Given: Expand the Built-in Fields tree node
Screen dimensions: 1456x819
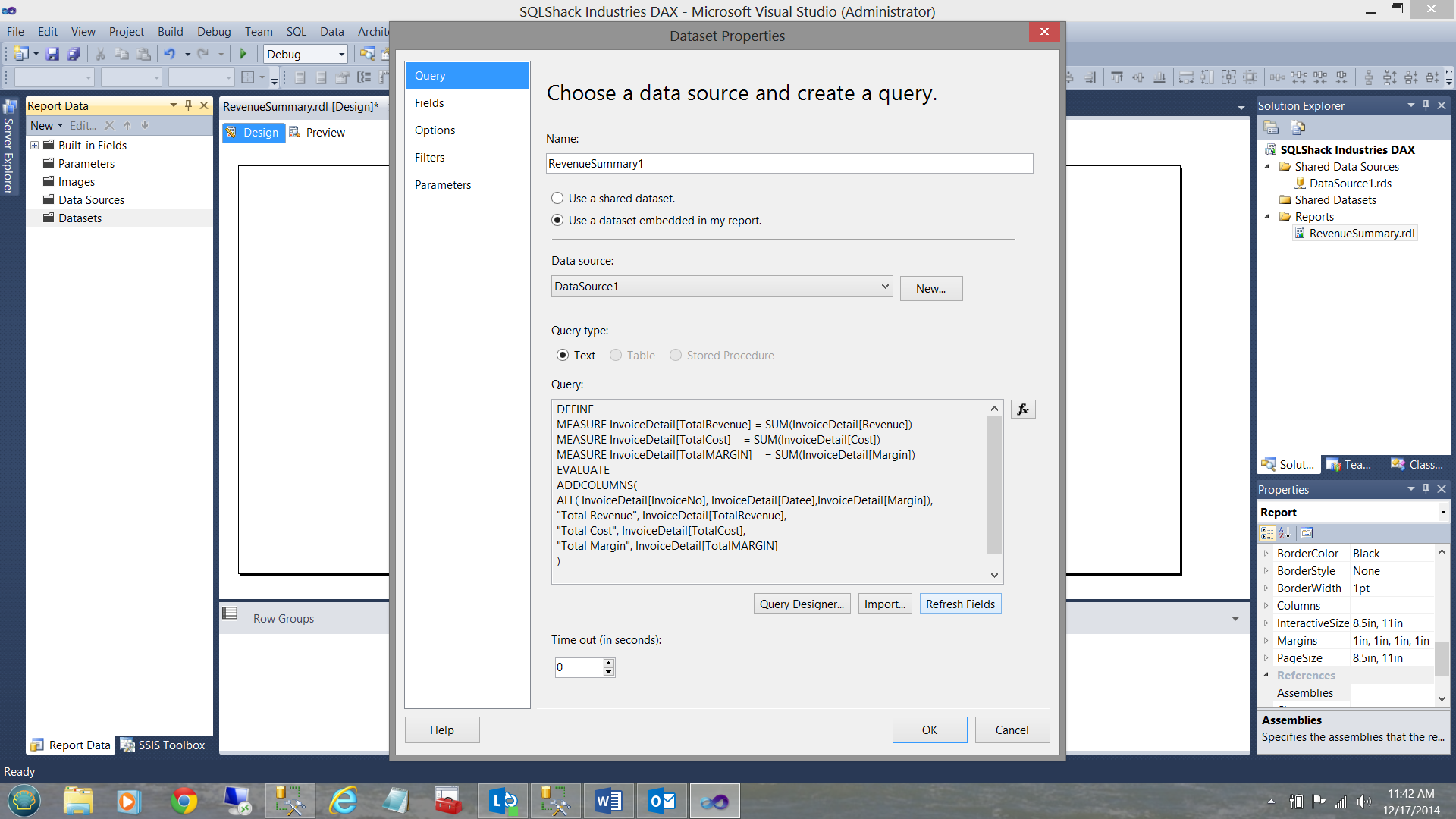Looking at the screenshot, I should 34,145.
